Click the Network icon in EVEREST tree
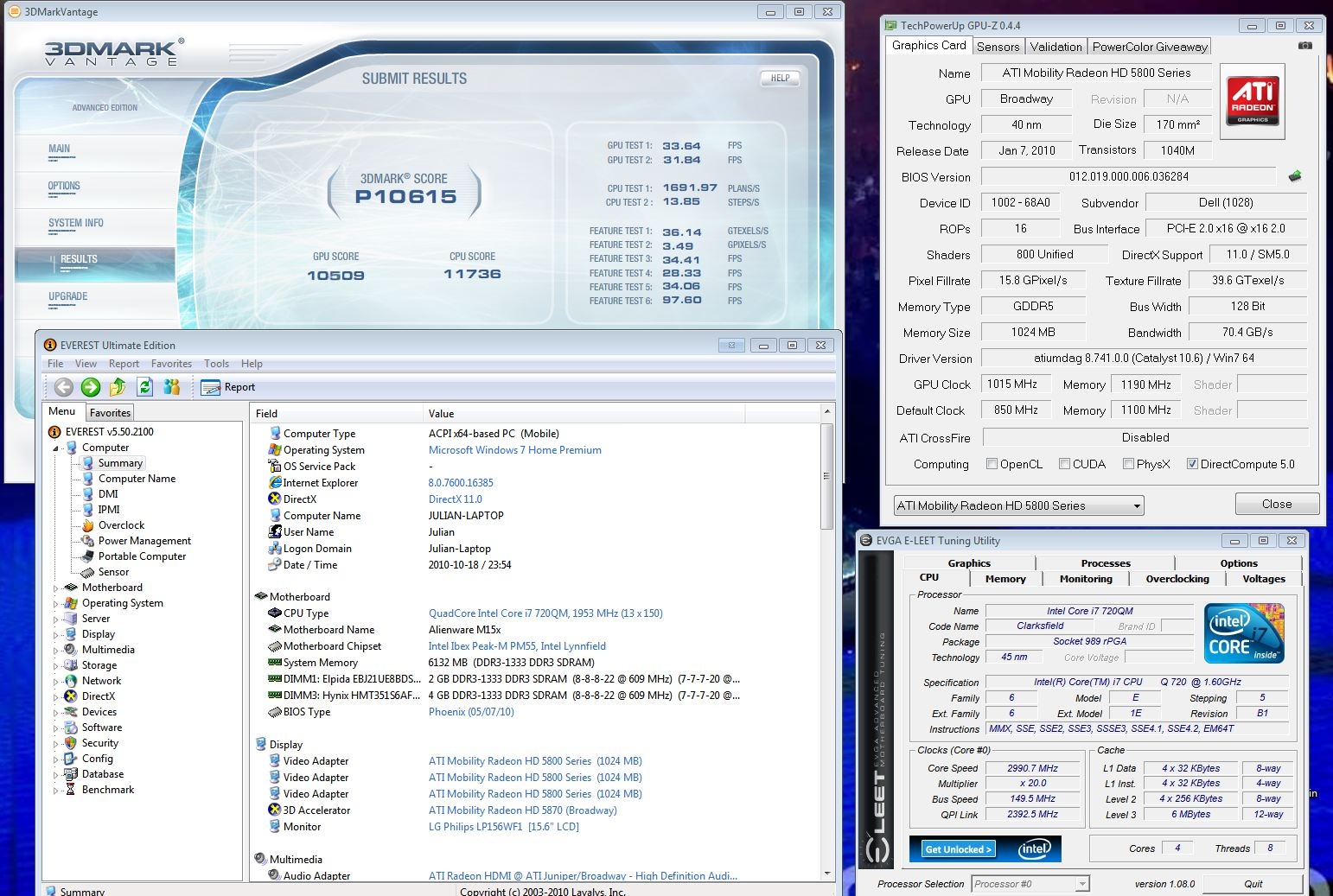The image size is (1333, 896). [71, 681]
